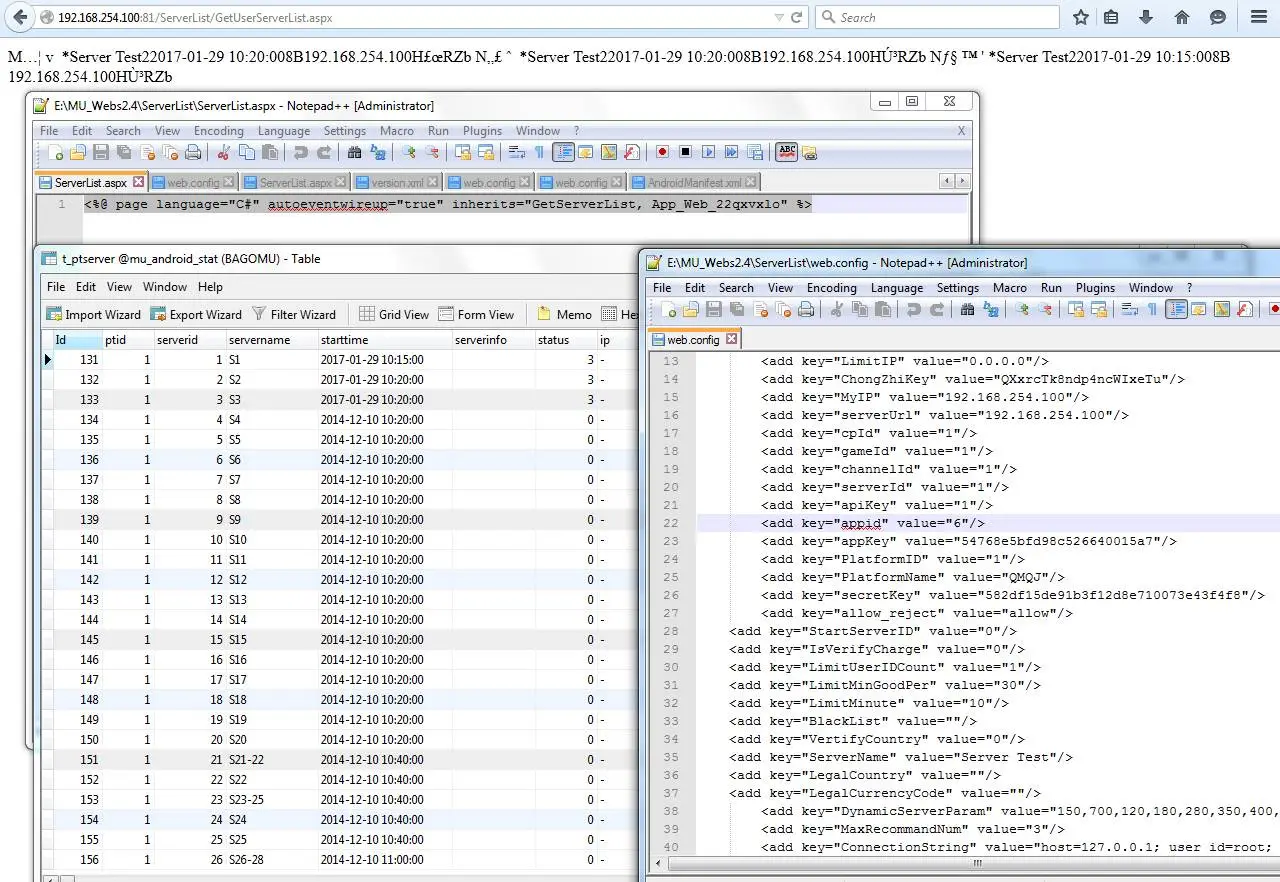Image resolution: width=1280 pixels, height=882 pixels.
Task: Switch to version.xml tab
Action: [397, 183]
